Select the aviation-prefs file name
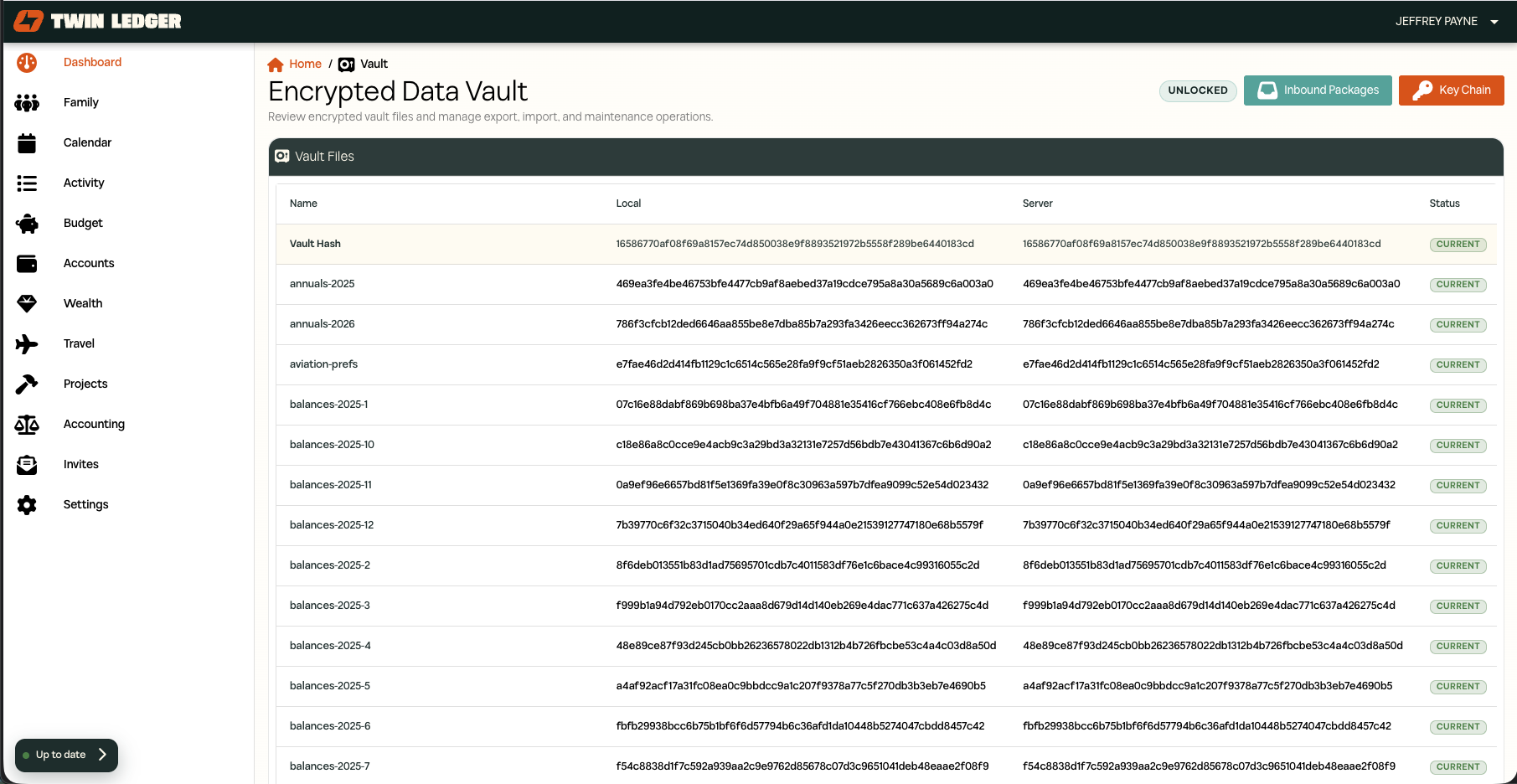This screenshot has height=784, width=1517. point(323,364)
